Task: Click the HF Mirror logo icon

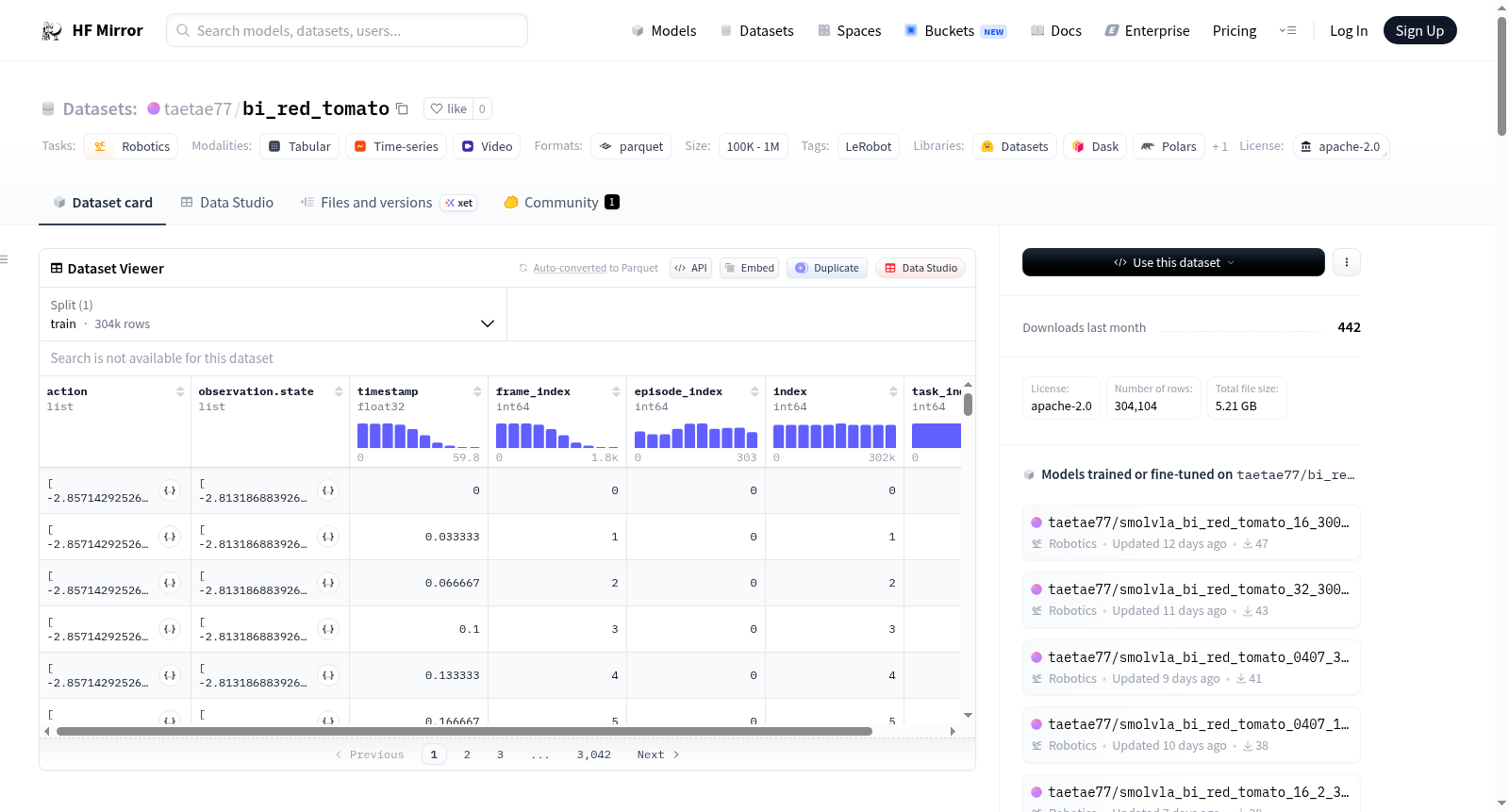Action: tap(52, 31)
